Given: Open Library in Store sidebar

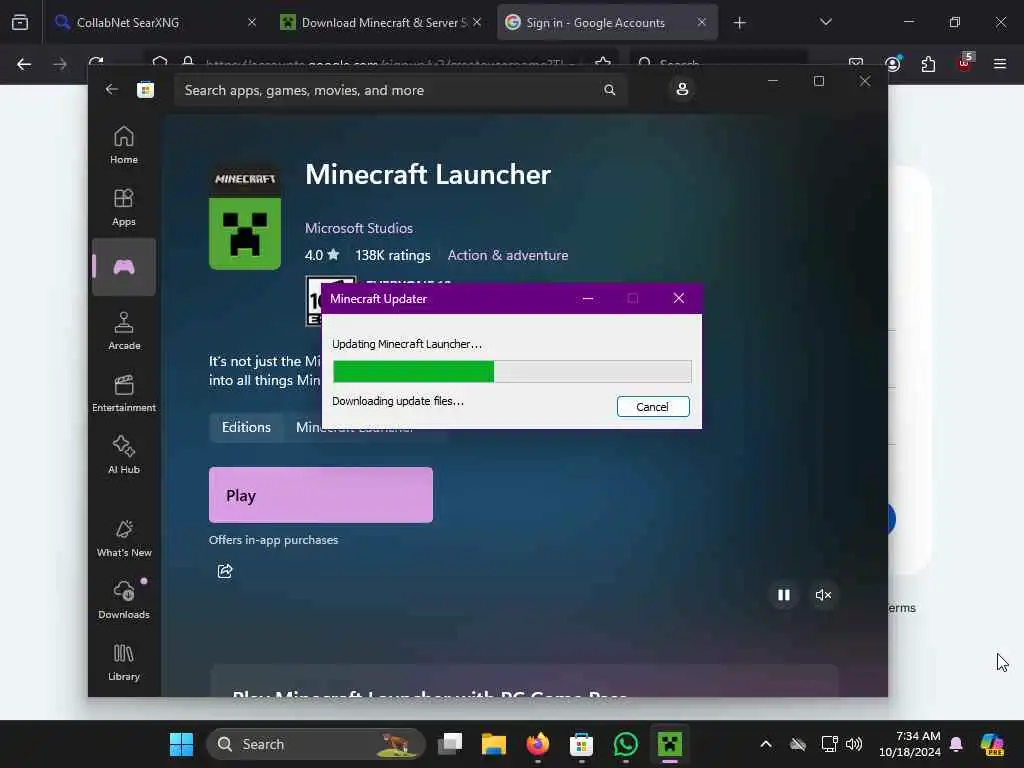Looking at the screenshot, I should click(123, 662).
